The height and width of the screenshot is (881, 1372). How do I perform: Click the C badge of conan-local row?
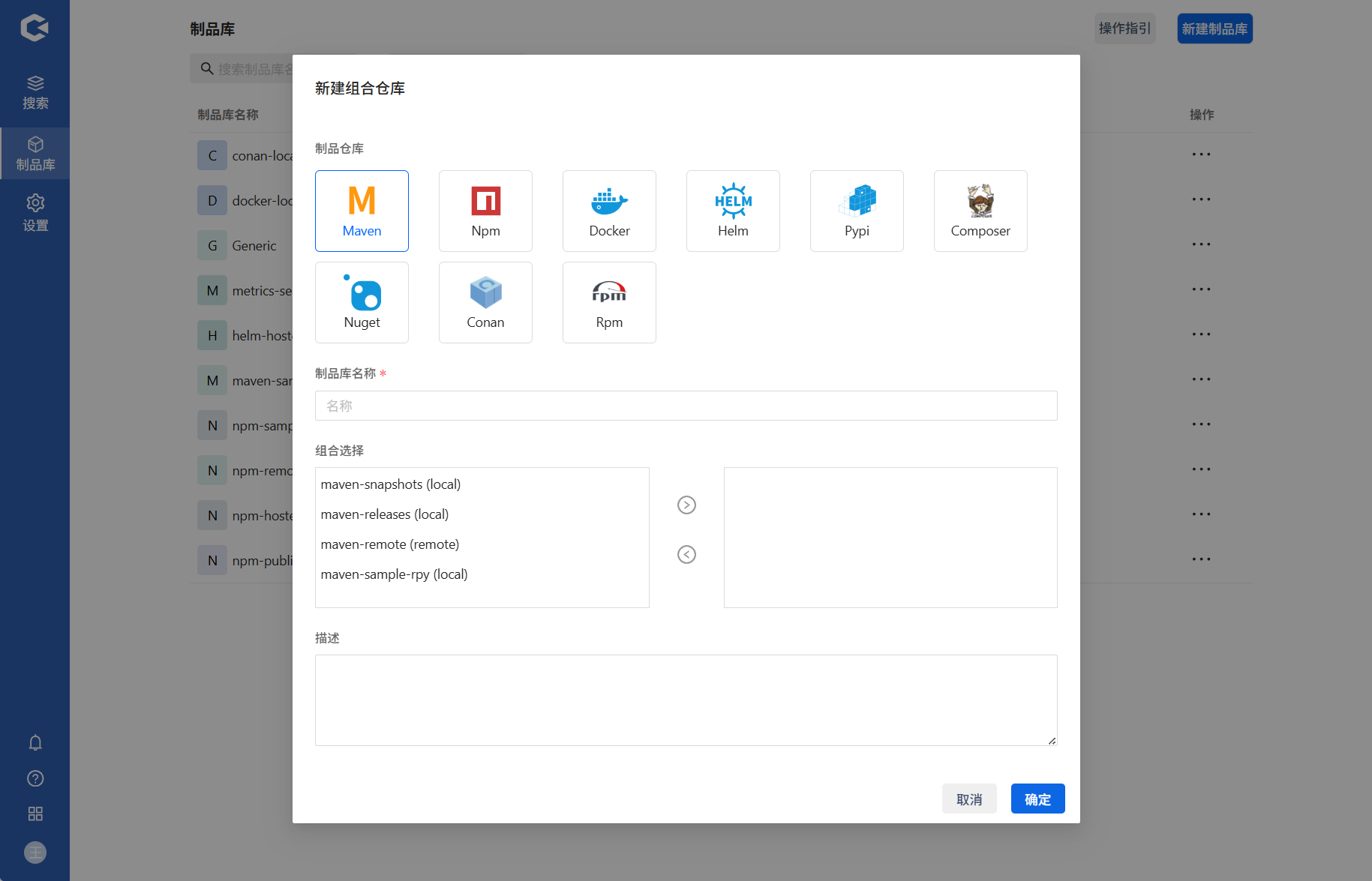pyautogui.click(x=212, y=155)
